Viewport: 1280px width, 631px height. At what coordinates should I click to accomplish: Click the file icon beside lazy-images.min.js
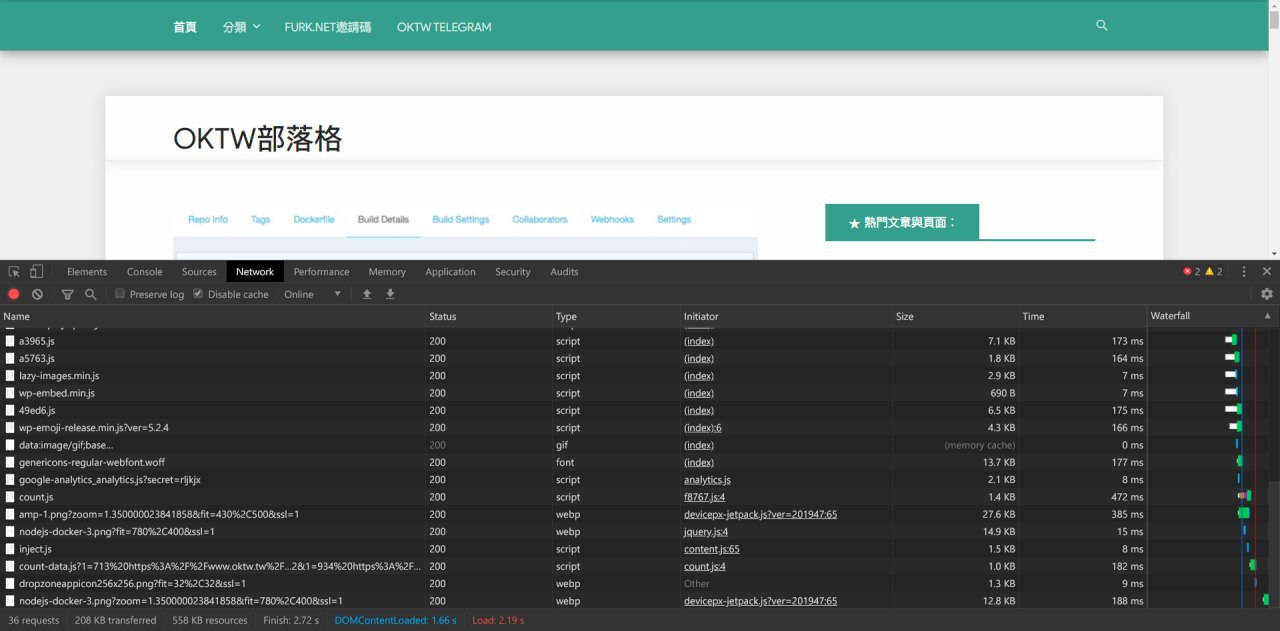[x=10, y=376]
